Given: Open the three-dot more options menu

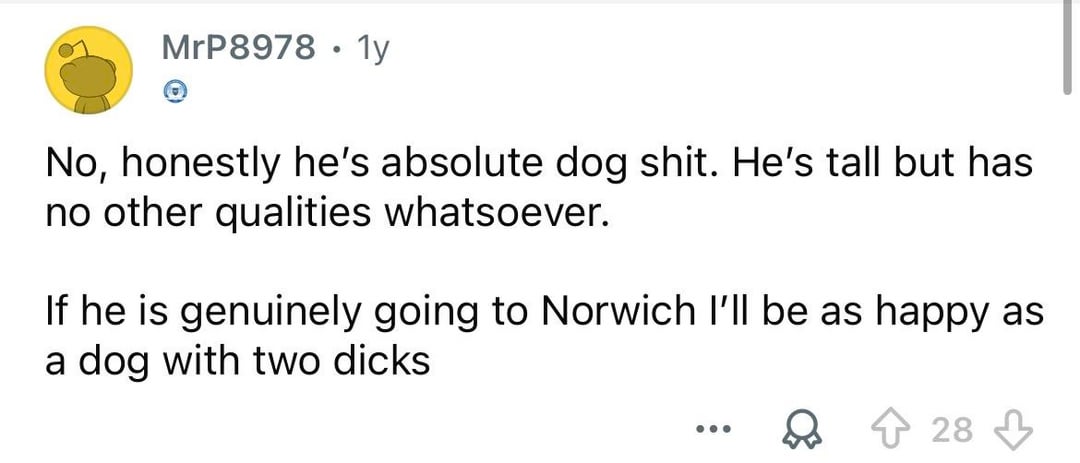Looking at the screenshot, I should tap(715, 431).
